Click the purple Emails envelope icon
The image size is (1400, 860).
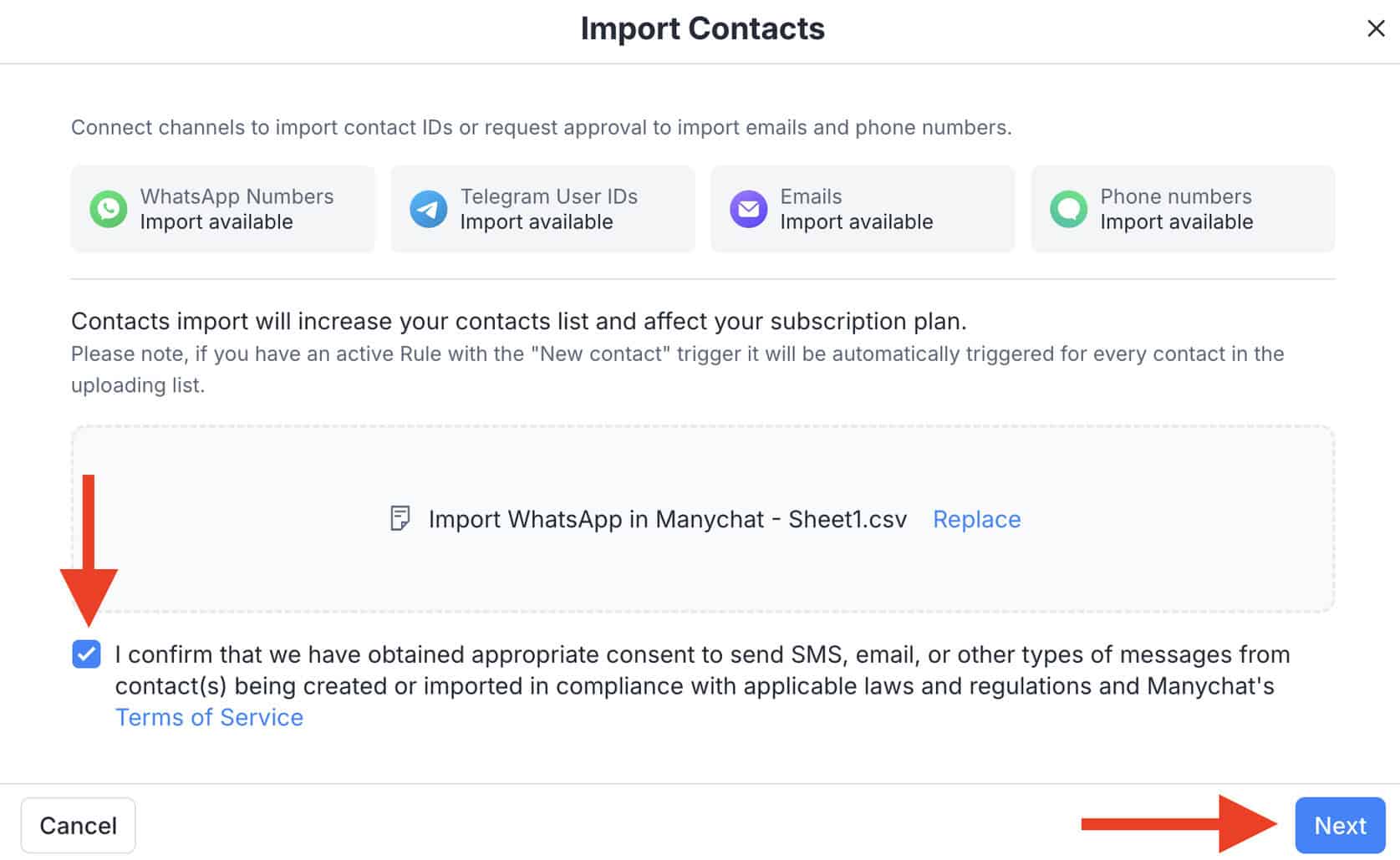748,209
